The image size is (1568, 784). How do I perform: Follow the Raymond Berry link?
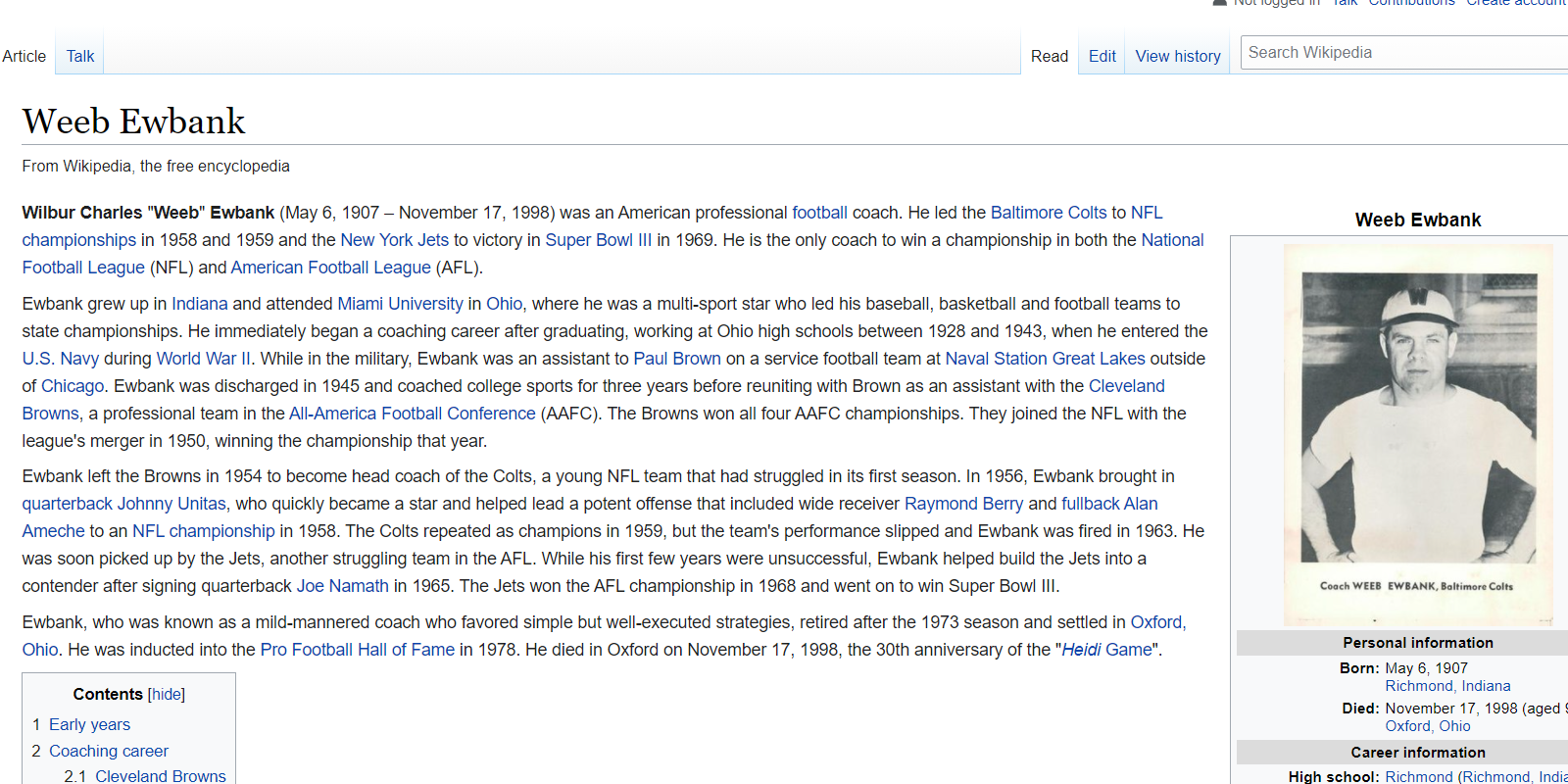click(963, 504)
